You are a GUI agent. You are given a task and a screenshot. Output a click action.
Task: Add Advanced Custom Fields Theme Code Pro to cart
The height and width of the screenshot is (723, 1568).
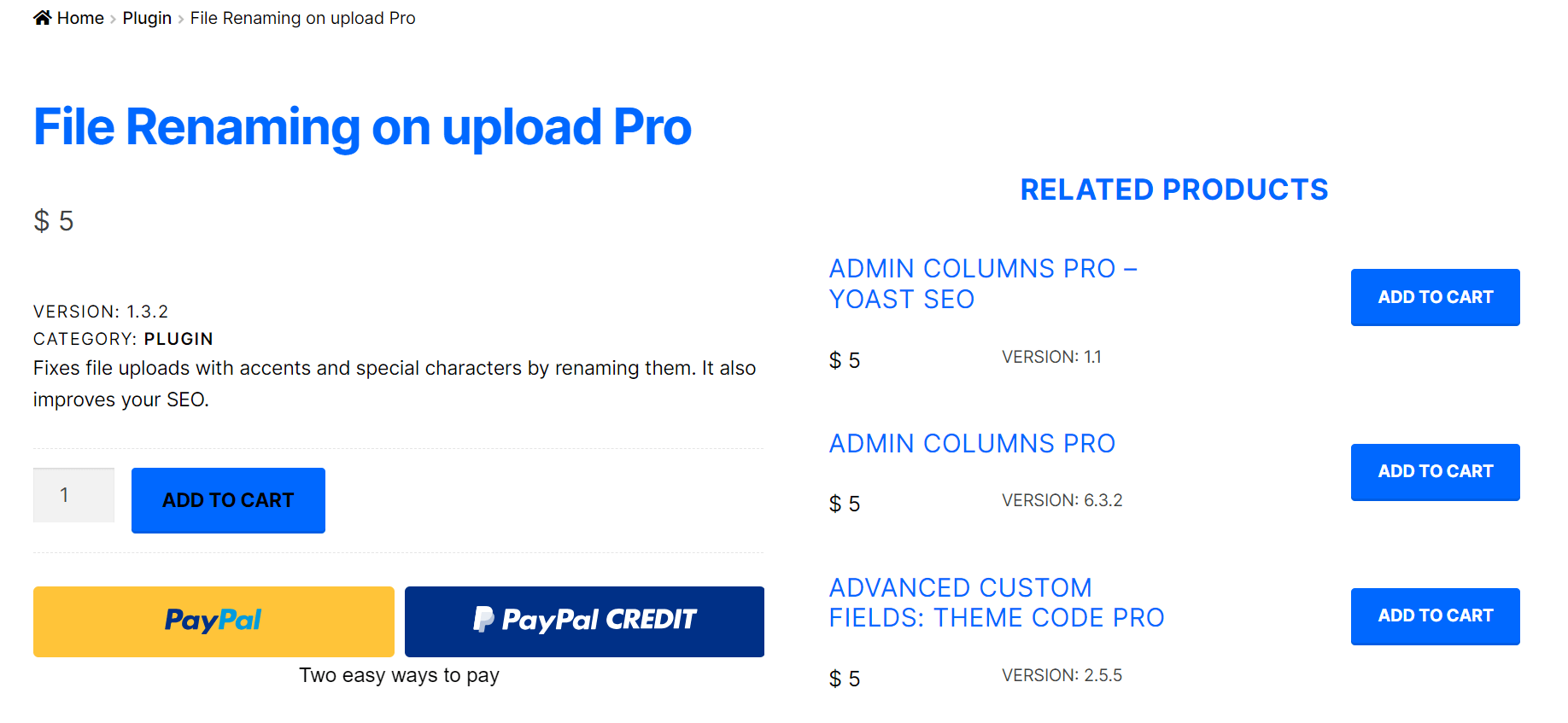pos(1435,616)
